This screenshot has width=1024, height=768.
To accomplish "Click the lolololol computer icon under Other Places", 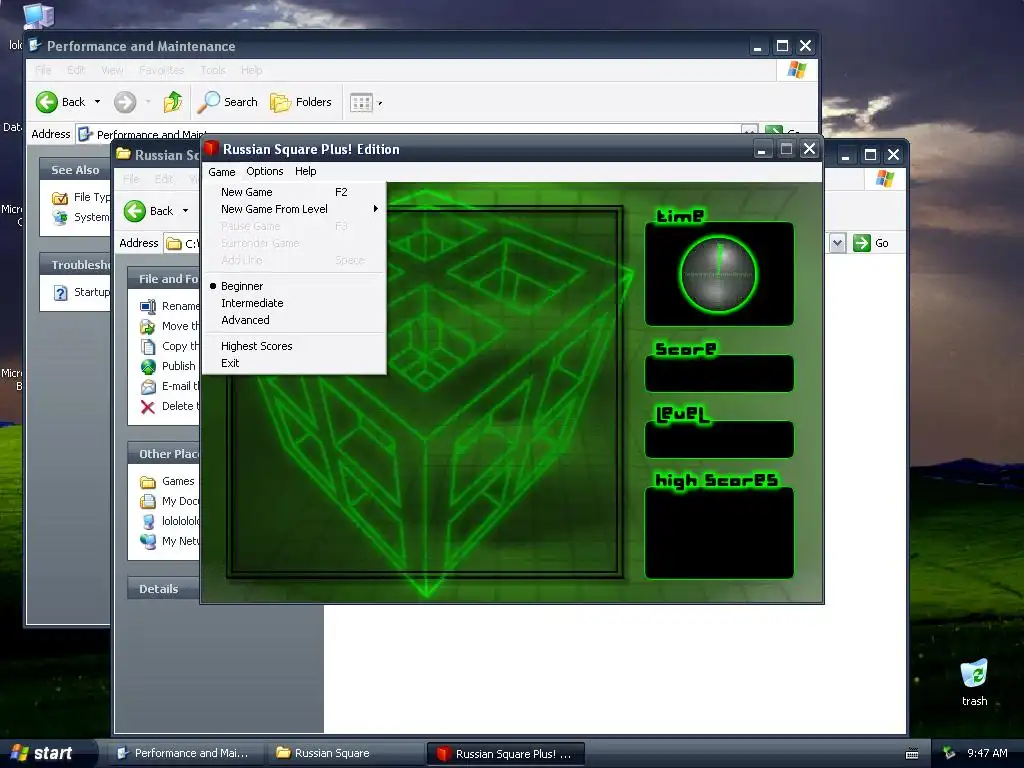I will click(x=148, y=521).
